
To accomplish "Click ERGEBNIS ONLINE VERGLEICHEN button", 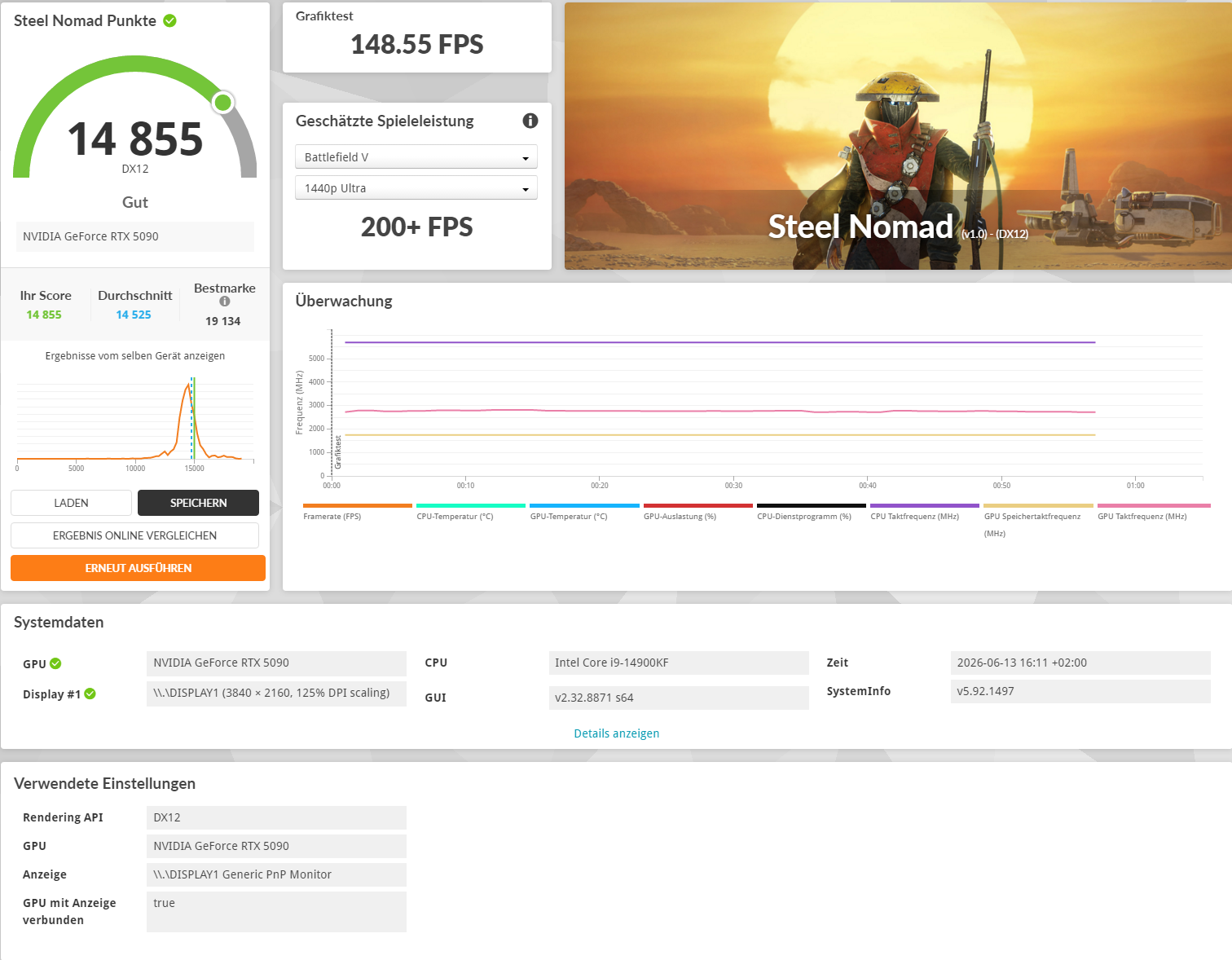I will (134, 535).
